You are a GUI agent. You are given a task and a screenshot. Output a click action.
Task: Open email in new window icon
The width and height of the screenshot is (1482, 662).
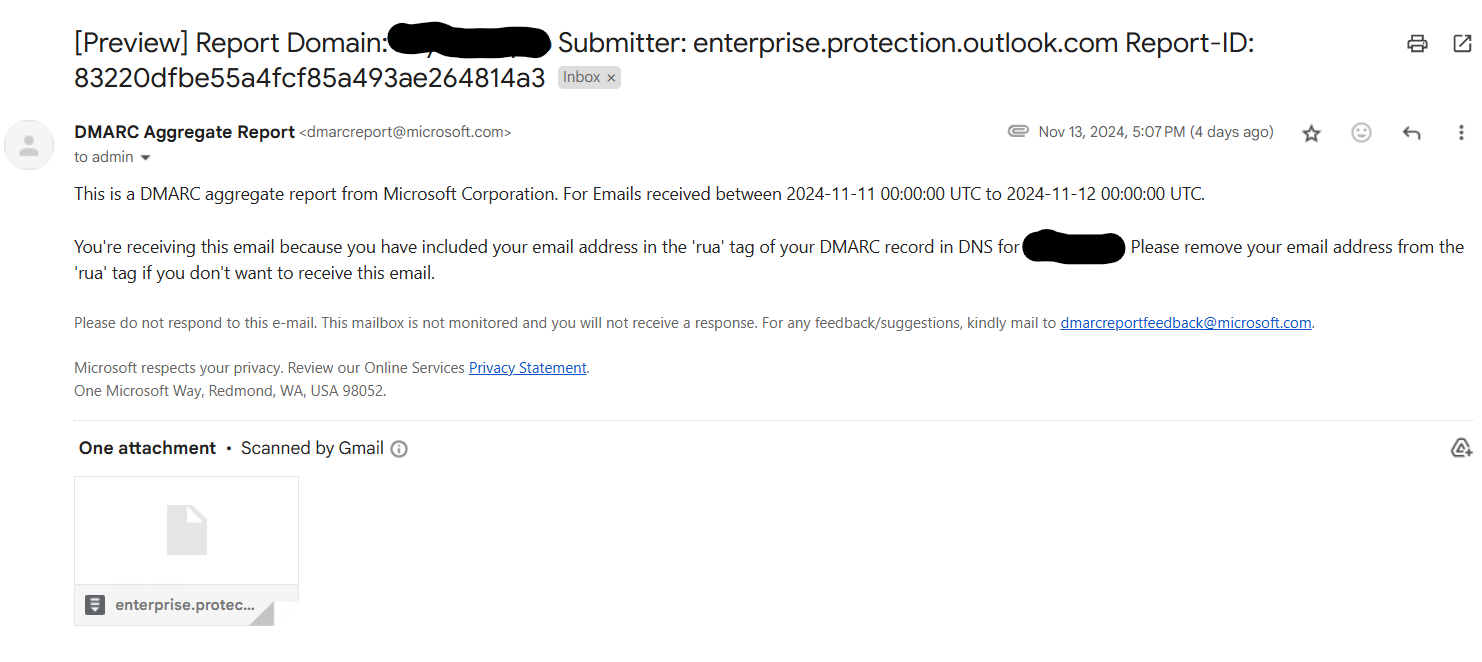(x=1461, y=43)
